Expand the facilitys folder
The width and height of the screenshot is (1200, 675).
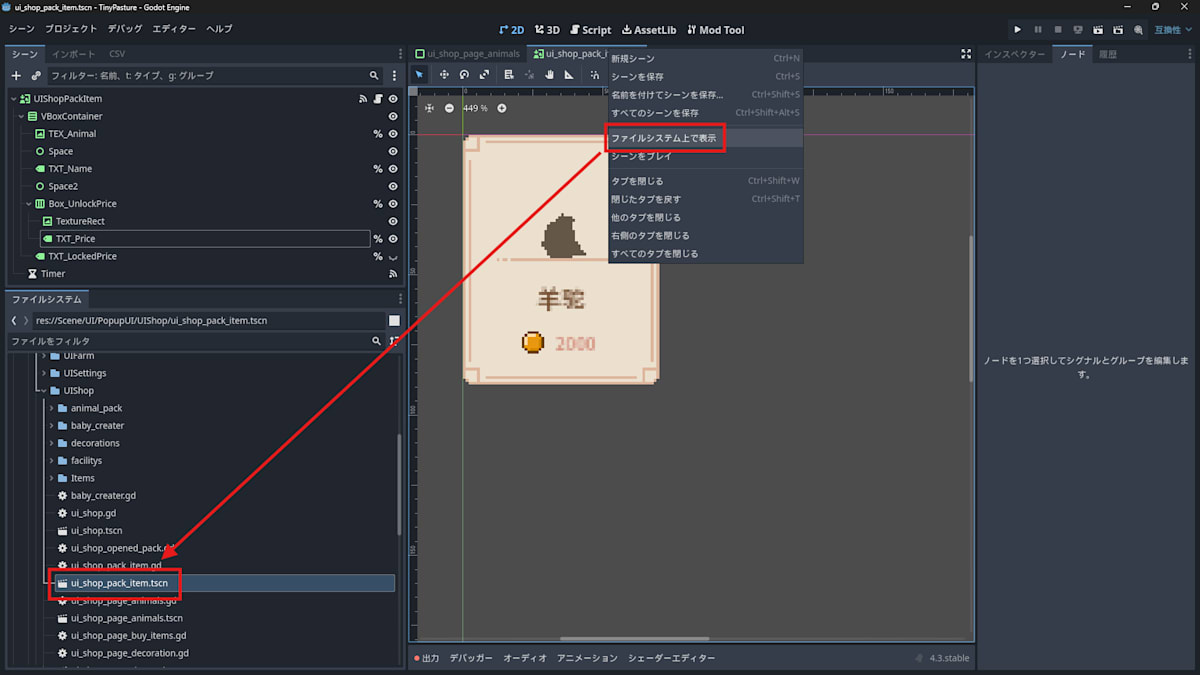coord(51,461)
